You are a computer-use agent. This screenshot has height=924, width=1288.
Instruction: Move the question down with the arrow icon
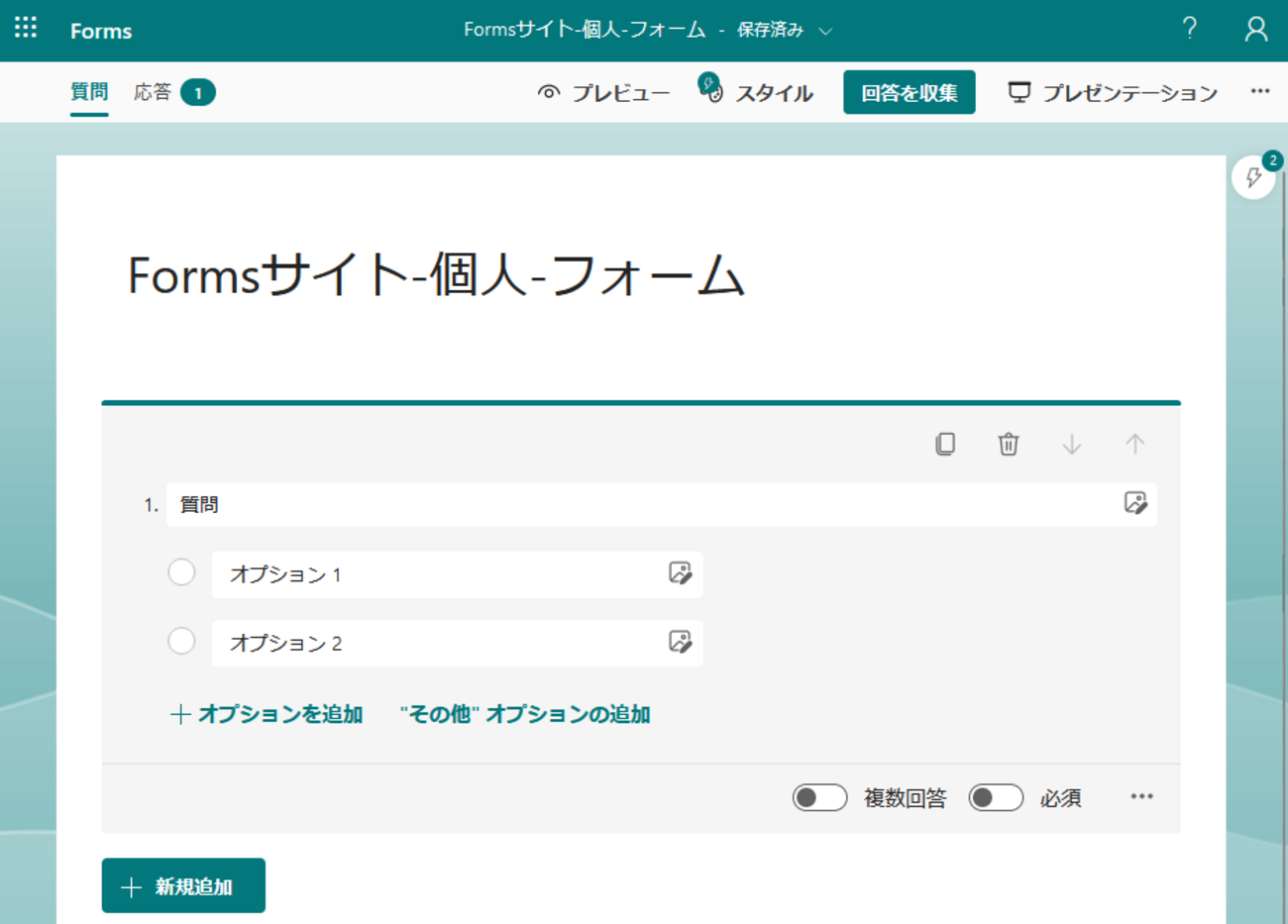coord(1071,444)
